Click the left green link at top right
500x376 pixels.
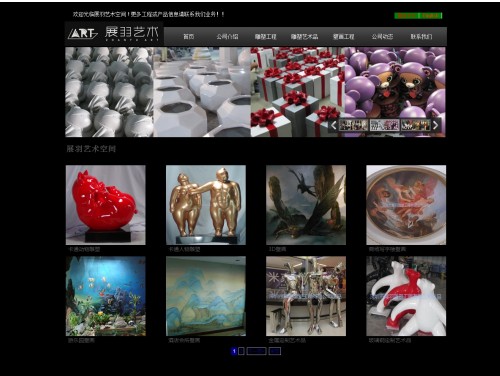coord(406,16)
